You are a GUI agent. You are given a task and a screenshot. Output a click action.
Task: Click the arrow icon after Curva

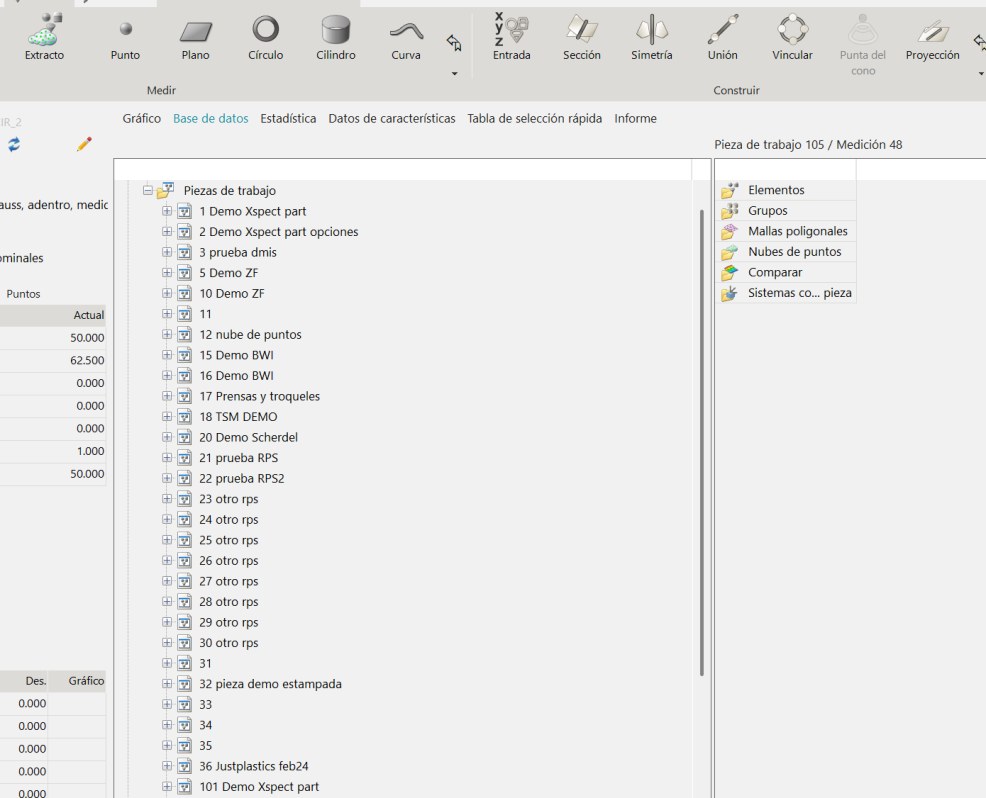(x=454, y=43)
